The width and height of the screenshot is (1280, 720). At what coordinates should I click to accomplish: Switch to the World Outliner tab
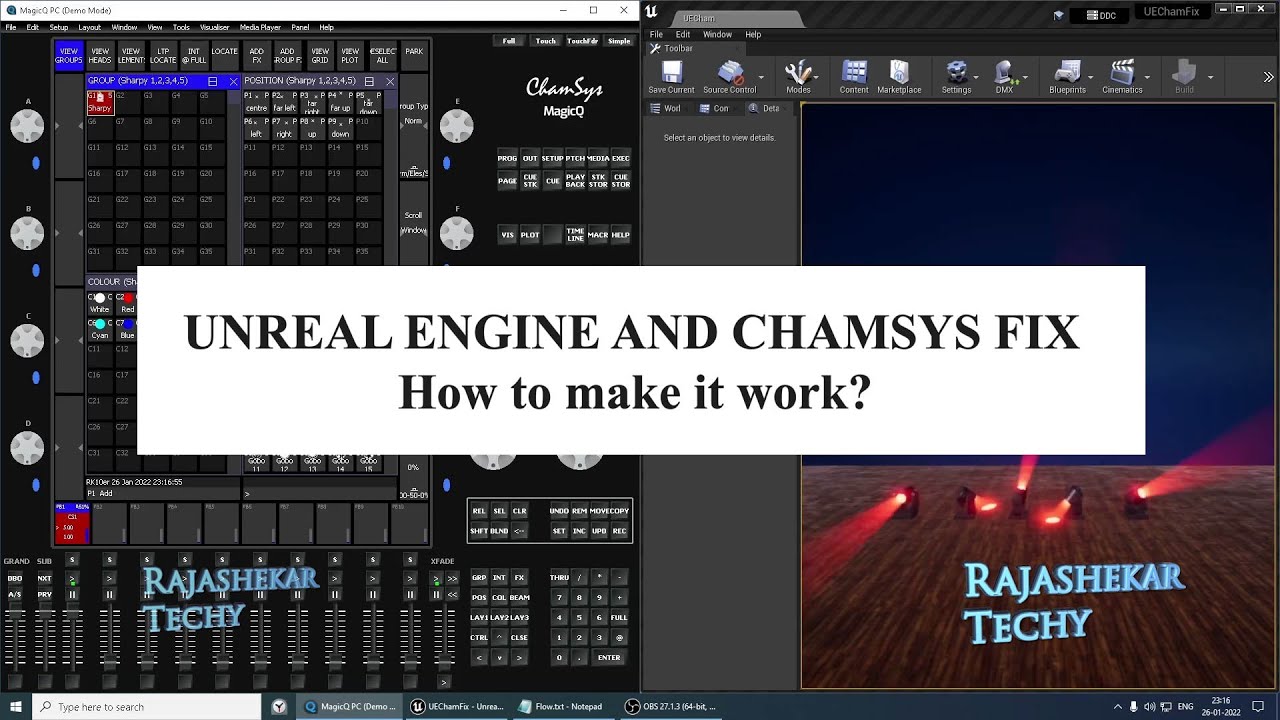pos(666,108)
